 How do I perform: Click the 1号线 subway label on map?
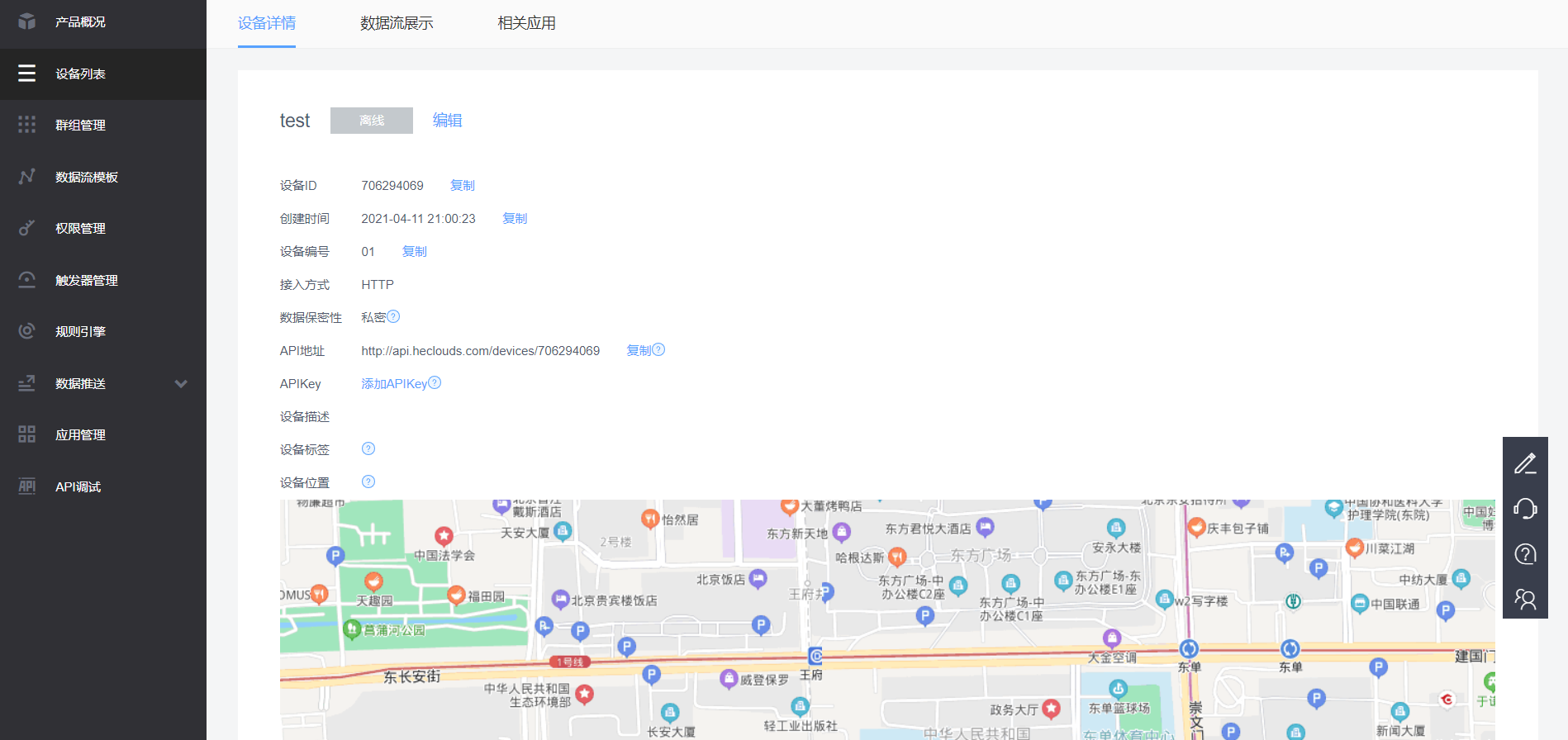570,662
